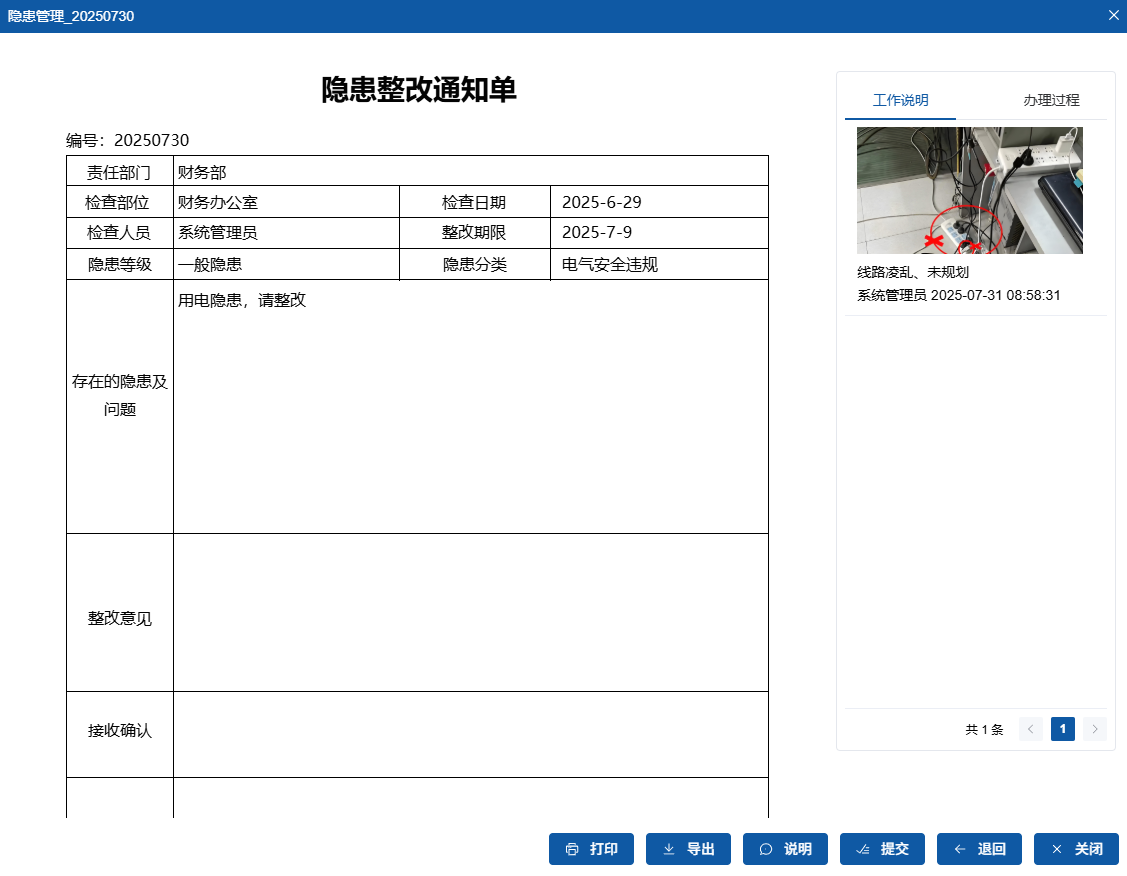Click the 检查日期 value 2025-6-29

click(x=602, y=202)
